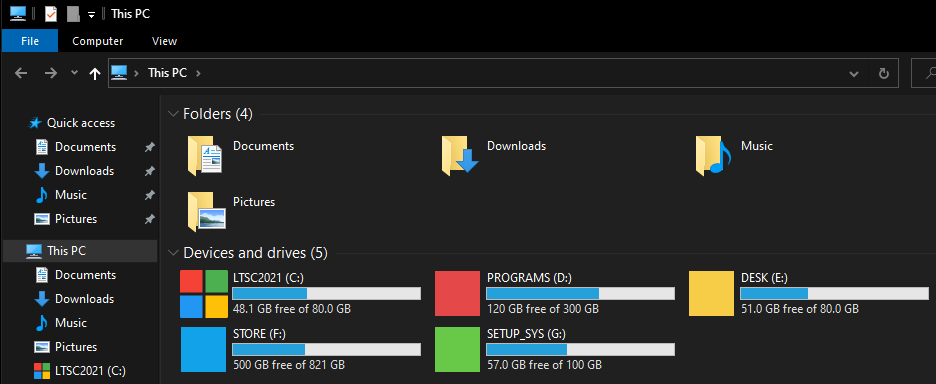The image size is (936, 384).
Task: Collapse the Folders (4) group
Action: (173, 113)
